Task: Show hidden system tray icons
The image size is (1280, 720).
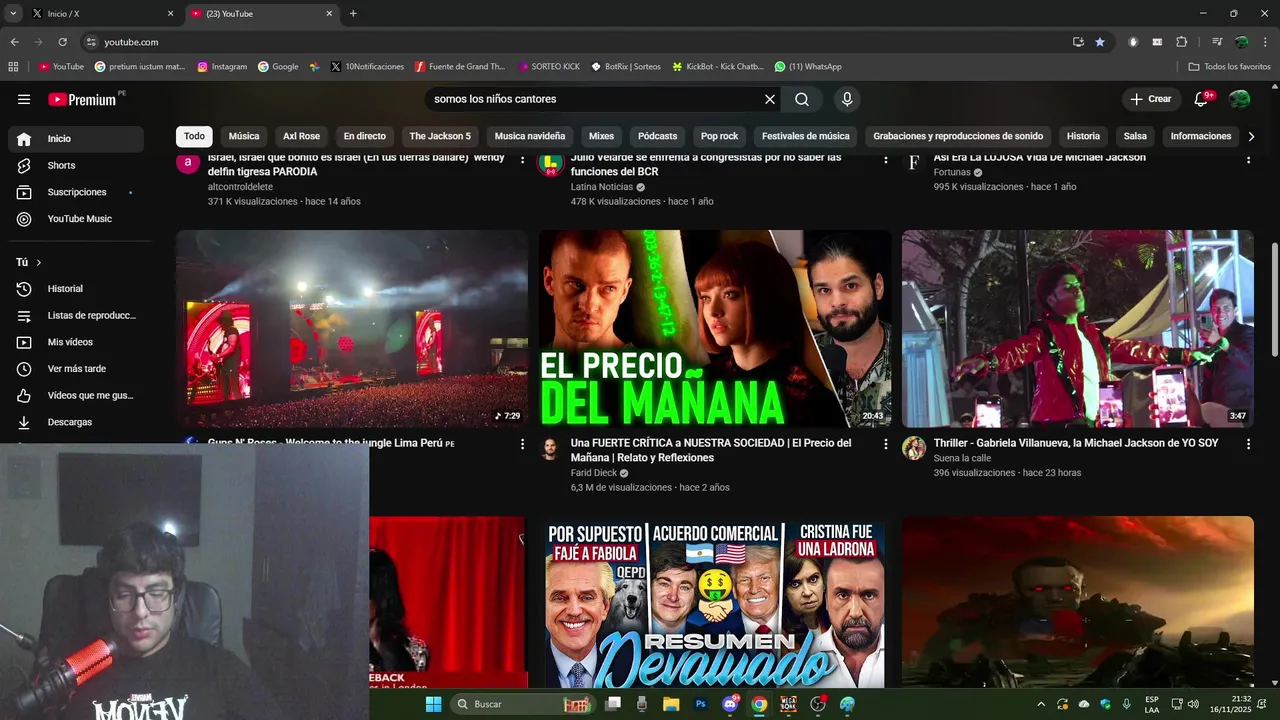Action: point(1041,704)
